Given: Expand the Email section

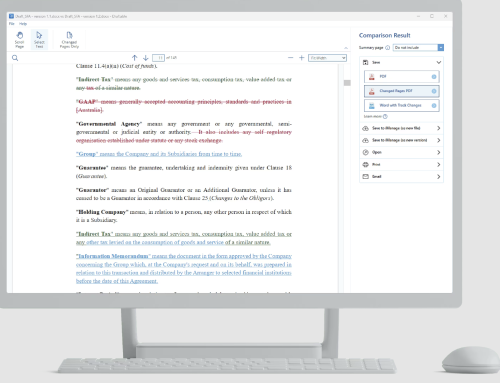Looking at the screenshot, I should (402, 177).
